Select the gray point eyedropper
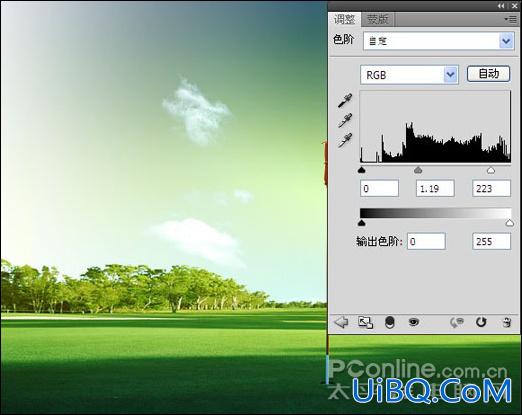Image resolution: width=522 pixels, height=415 pixels. click(345, 120)
